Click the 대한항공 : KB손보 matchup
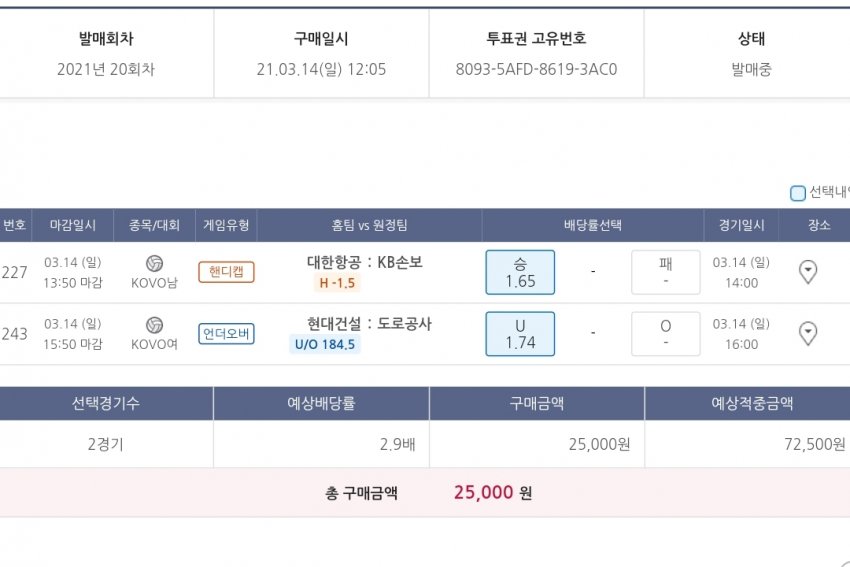The image size is (850, 567). point(364,262)
